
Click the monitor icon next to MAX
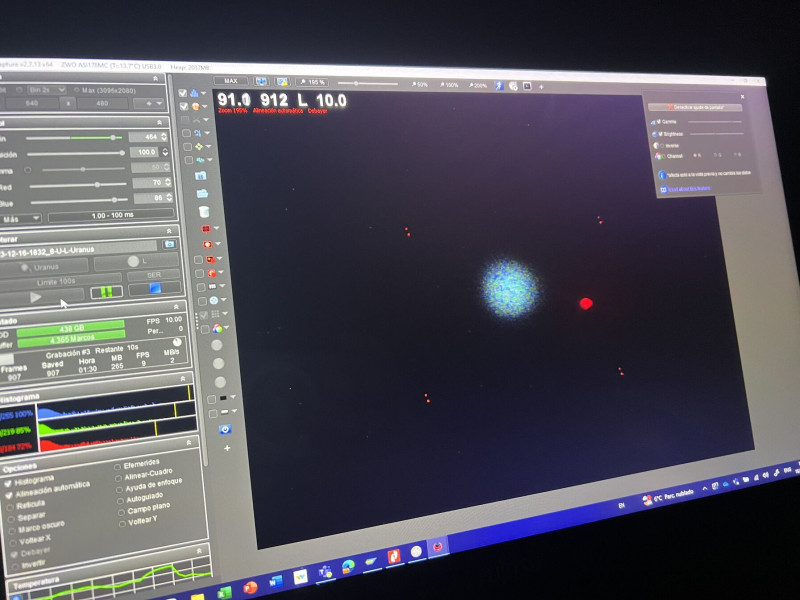[x=261, y=81]
